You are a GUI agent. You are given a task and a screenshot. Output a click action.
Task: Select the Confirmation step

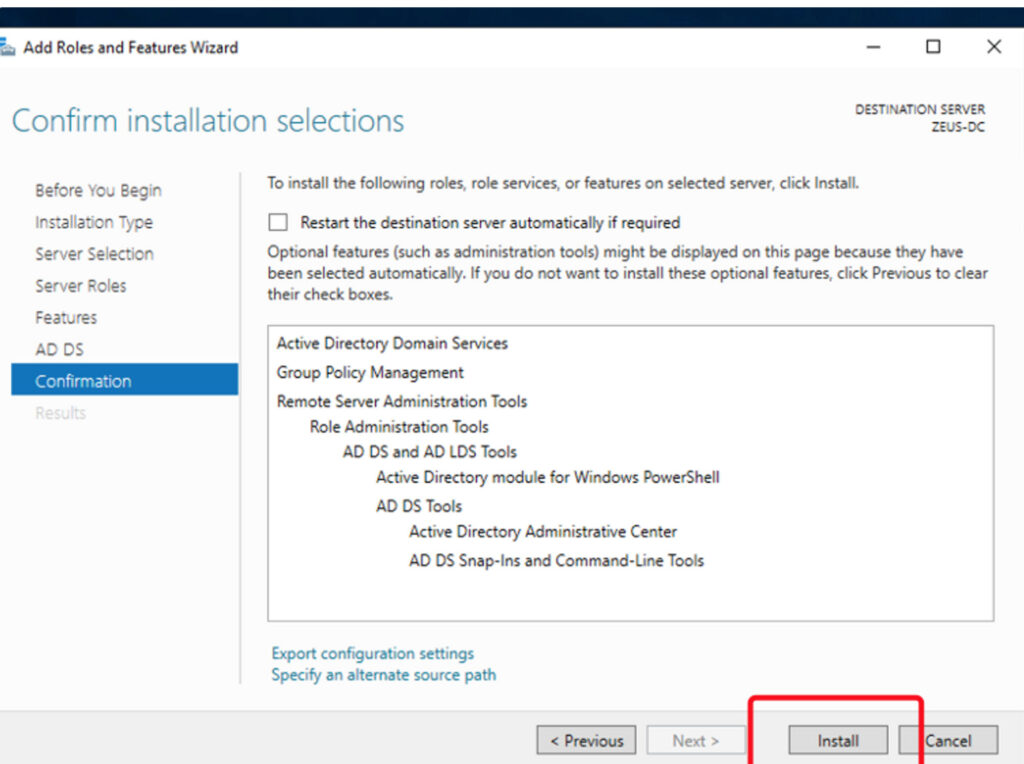click(x=83, y=381)
